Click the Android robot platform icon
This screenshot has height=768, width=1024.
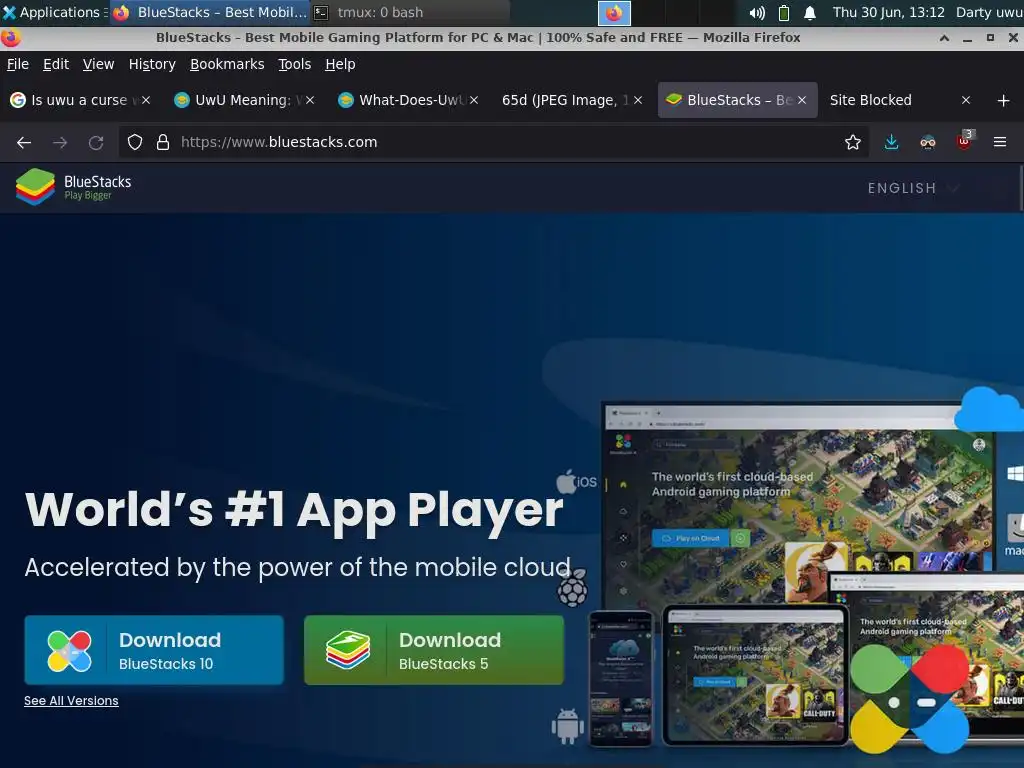coord(568,726)
